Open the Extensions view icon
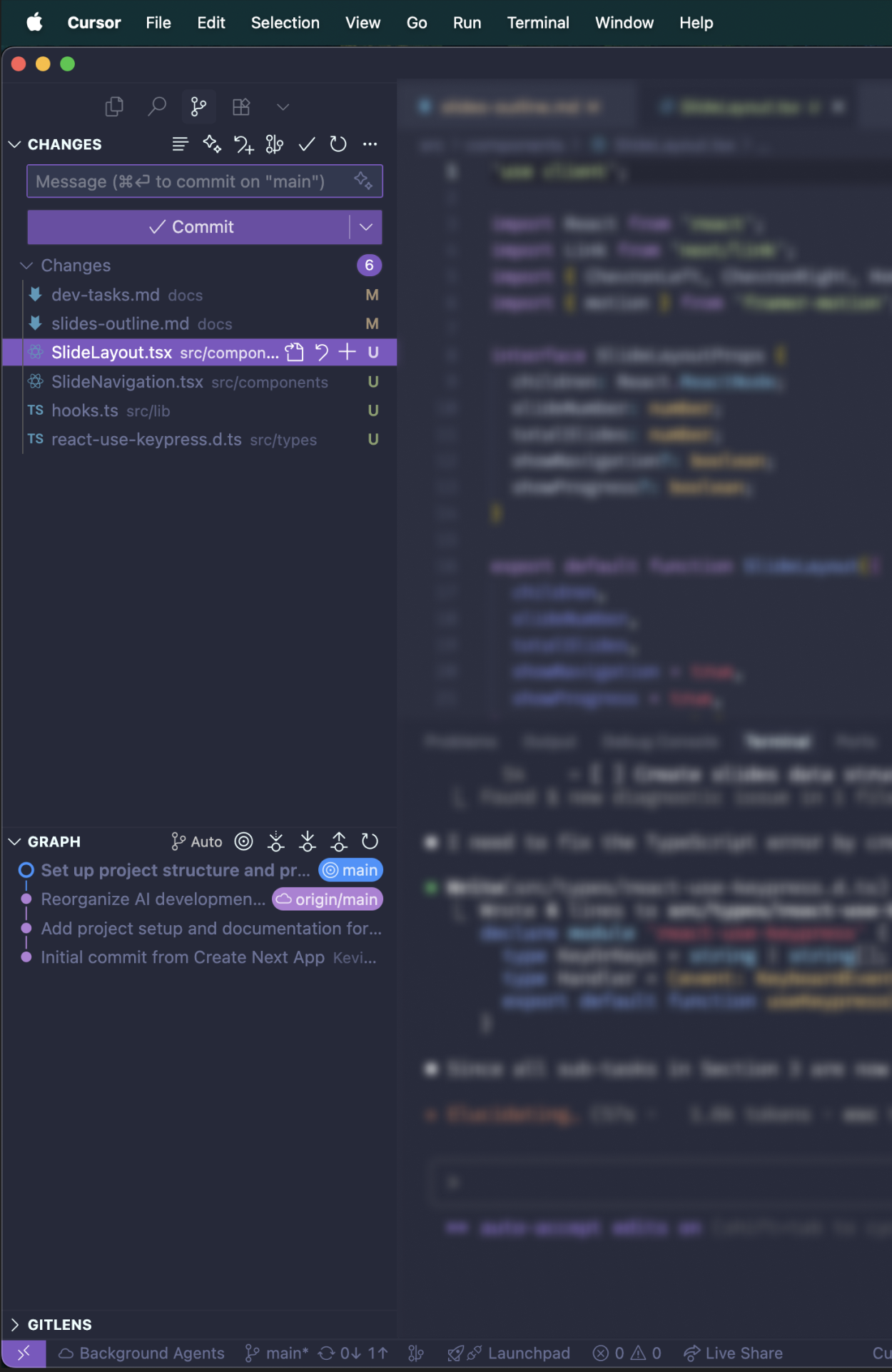892x1372 pixels. coord(241,107)
